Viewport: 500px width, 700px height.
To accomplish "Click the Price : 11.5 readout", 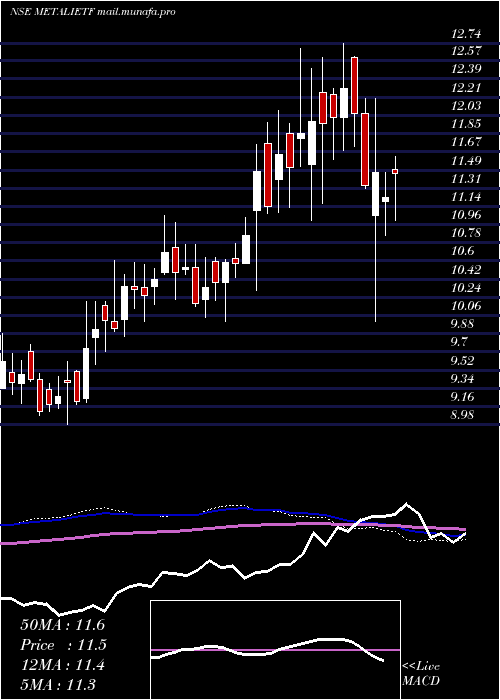I will click(x=62, y=645).
